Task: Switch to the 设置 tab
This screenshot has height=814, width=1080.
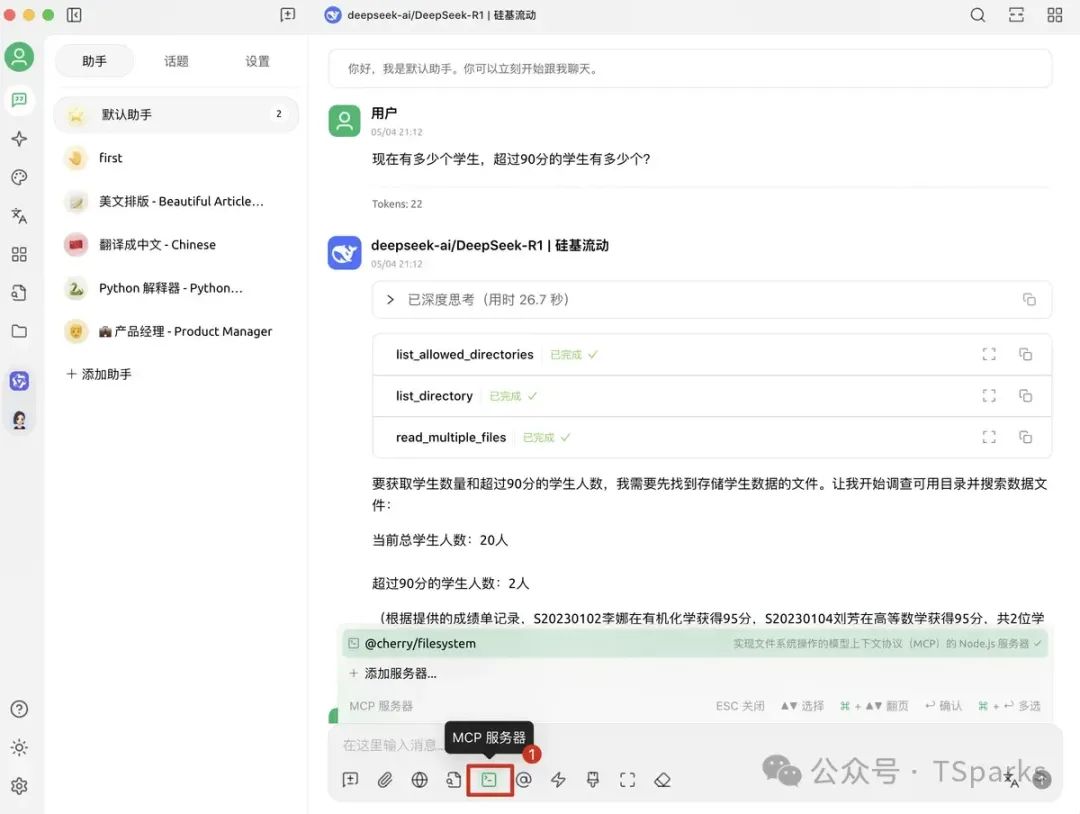Action: point(257,61)
